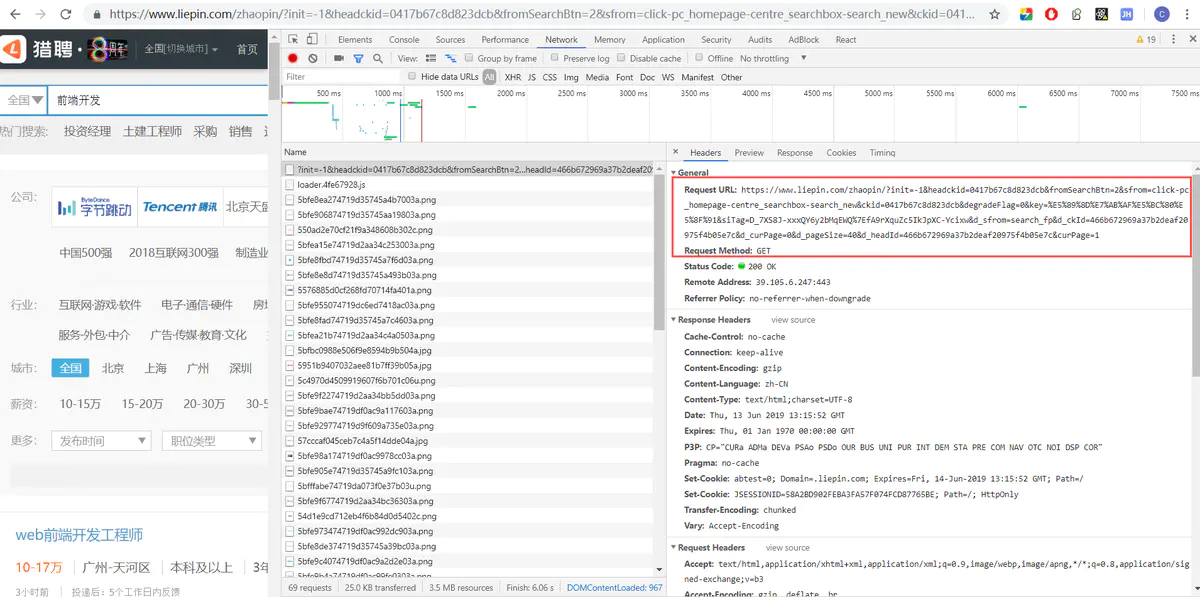
Task: Open the AdBlock red hand extension
Action: pyautogui.click(x=1051, y=15)
